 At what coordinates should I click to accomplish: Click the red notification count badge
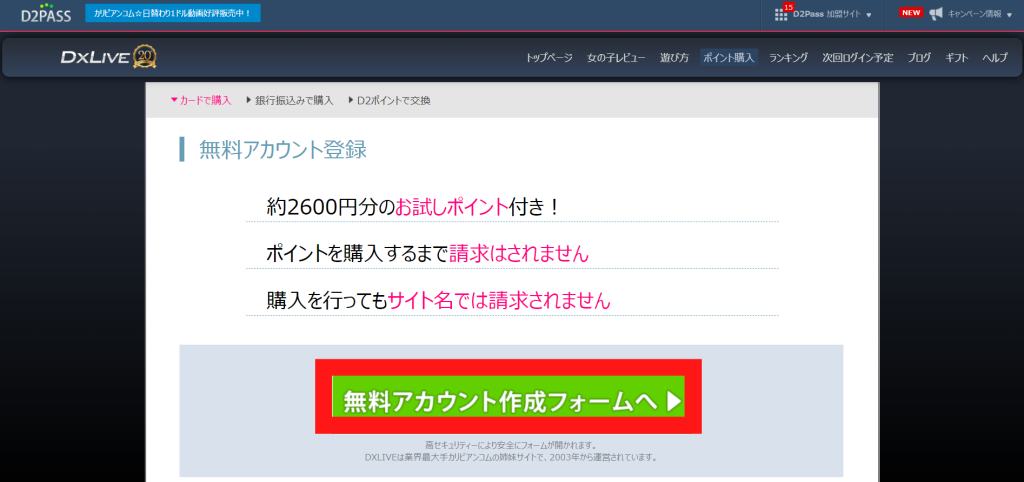pyautogui.click(x=788, y=7)
